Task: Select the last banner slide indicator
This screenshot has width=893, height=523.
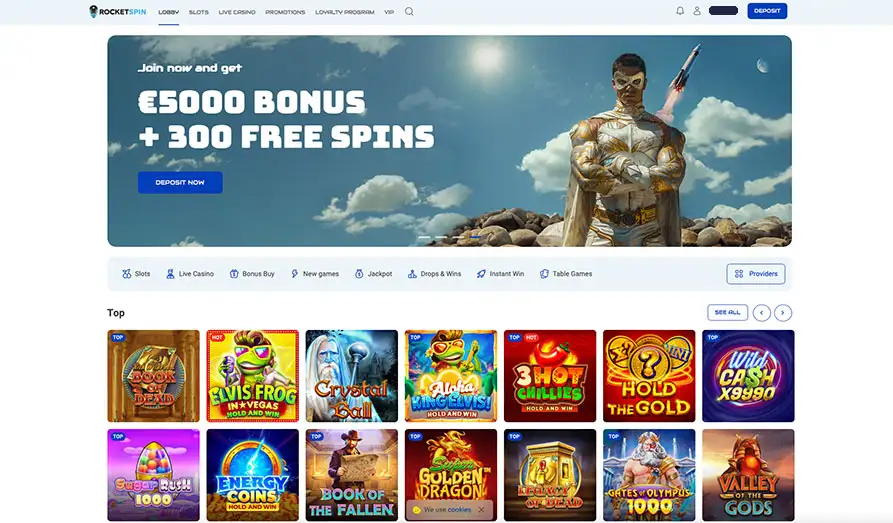Action: pyautogui.click(x=476, y=236)
